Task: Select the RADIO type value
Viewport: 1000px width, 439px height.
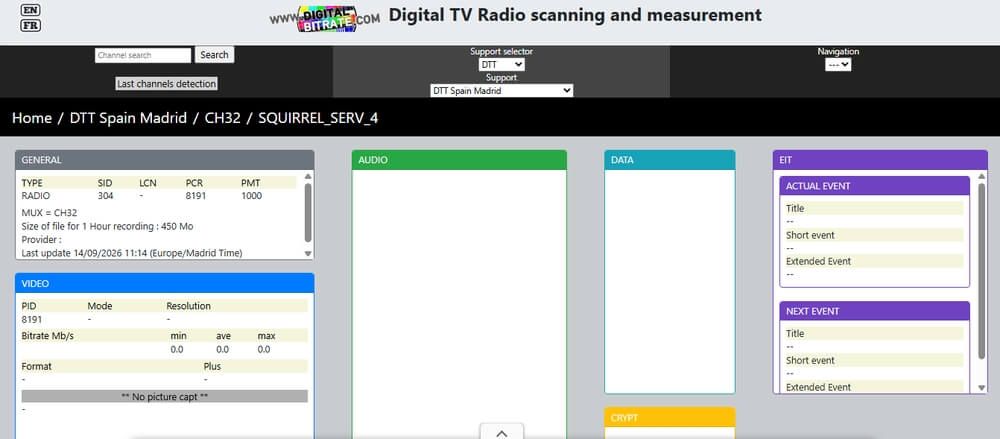Action: [x=34, y=196]
